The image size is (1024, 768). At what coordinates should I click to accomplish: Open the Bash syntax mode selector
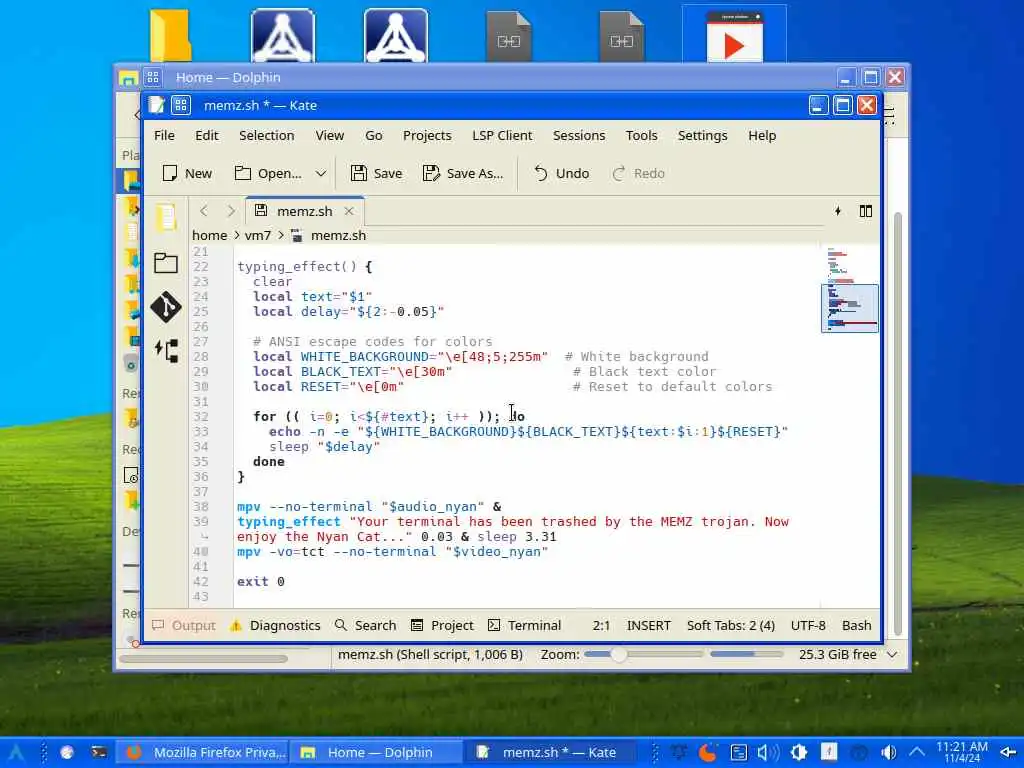pos(856,625)
